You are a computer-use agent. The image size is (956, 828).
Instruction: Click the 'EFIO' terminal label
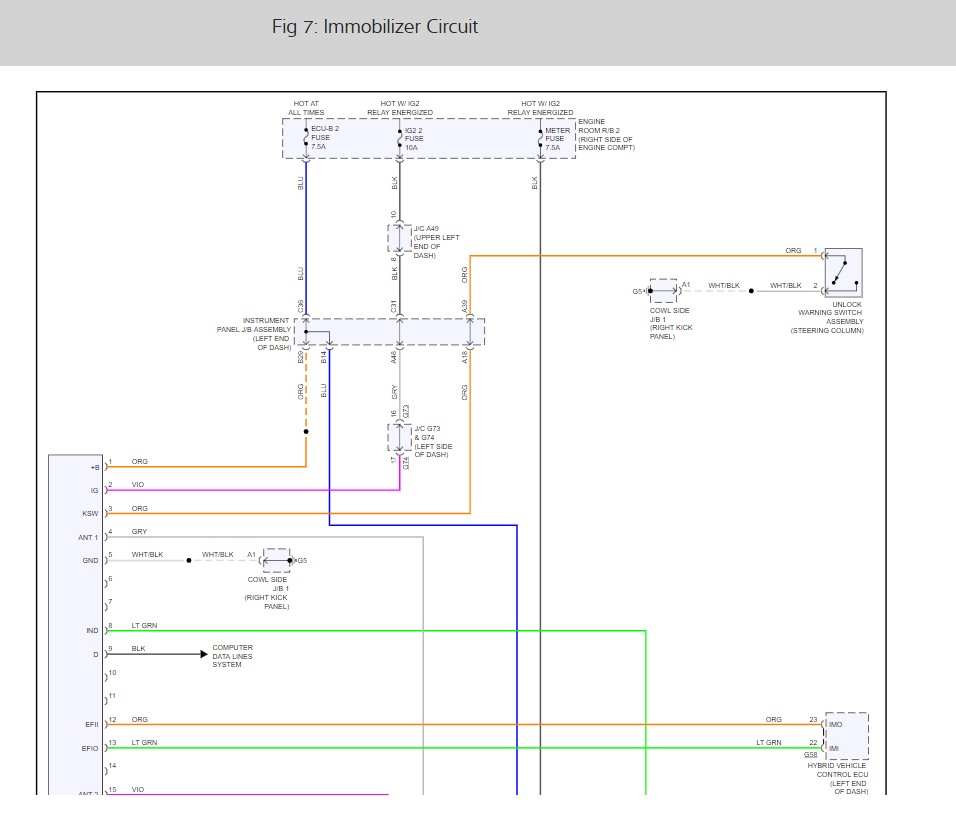90,749
